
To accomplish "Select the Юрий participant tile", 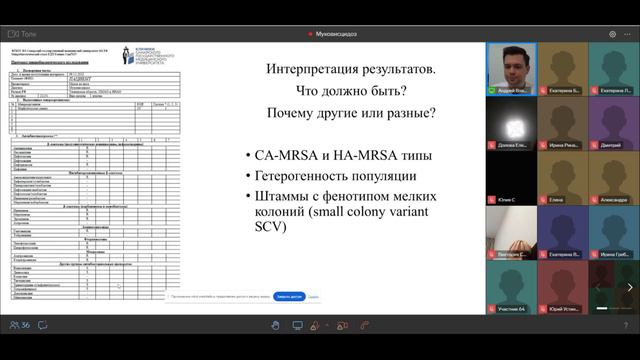I will (563, 287).
